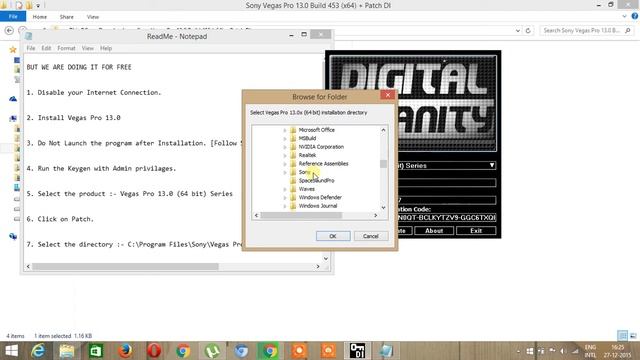Open the Home tab in Explorer ribbon
This screenshot has height=360, width=640.
pos(40,17)
